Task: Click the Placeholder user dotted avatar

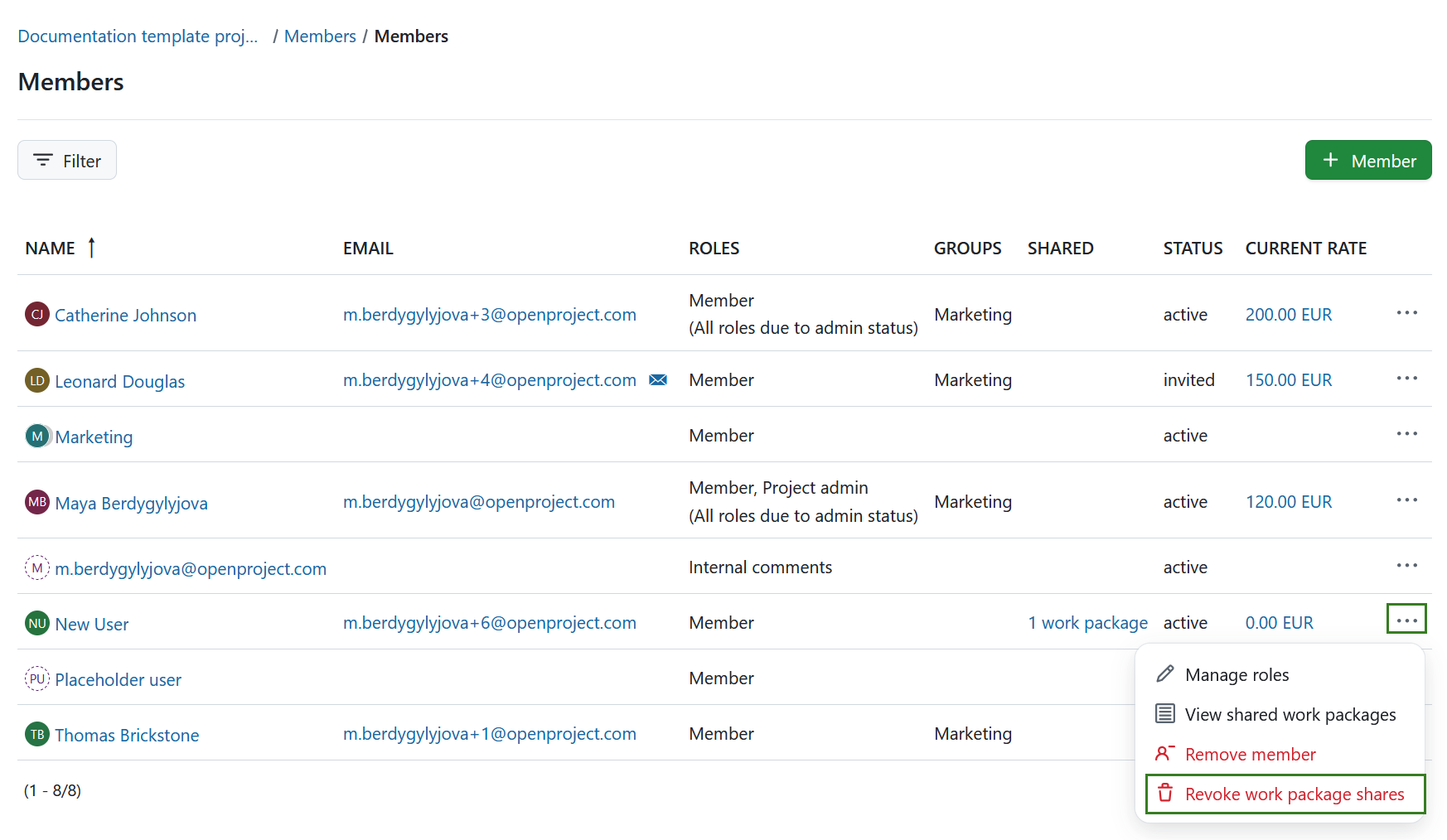Action: pos(37,678)
